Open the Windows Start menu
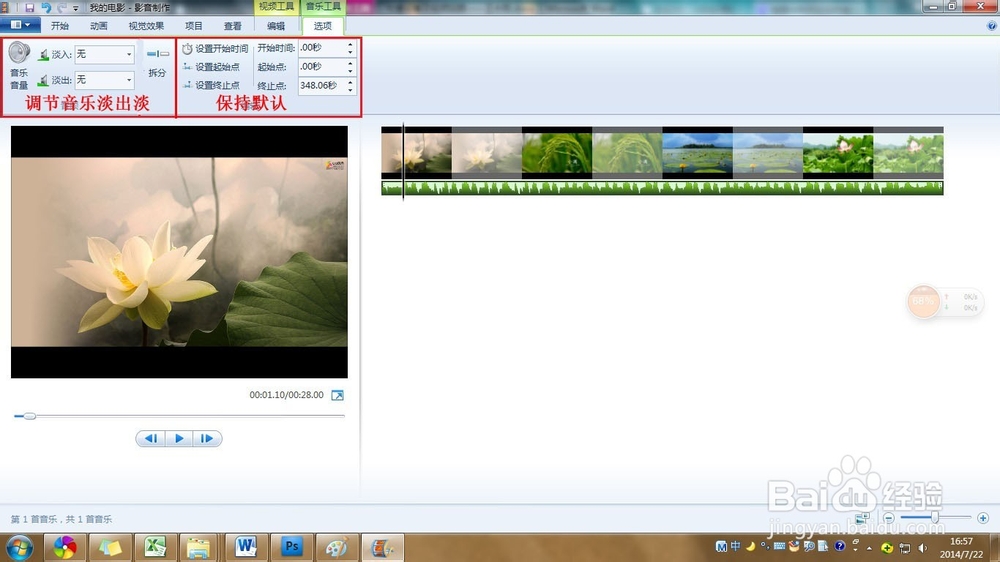Viewport: 1000px width, 562px height. tap(20, 548)
